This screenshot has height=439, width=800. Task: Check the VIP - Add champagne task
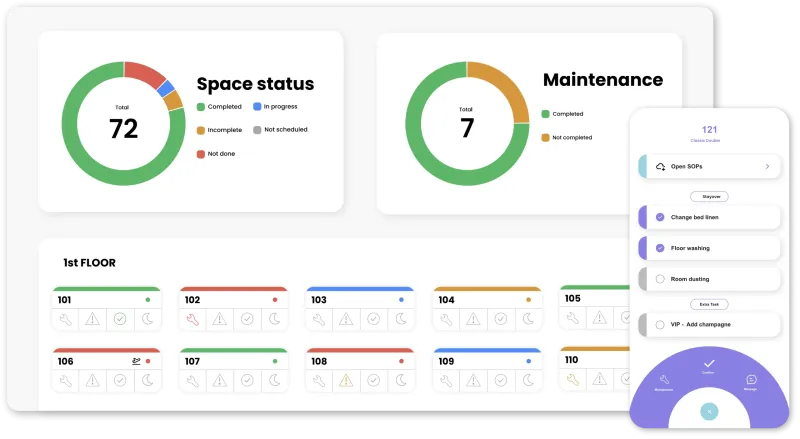660,325
